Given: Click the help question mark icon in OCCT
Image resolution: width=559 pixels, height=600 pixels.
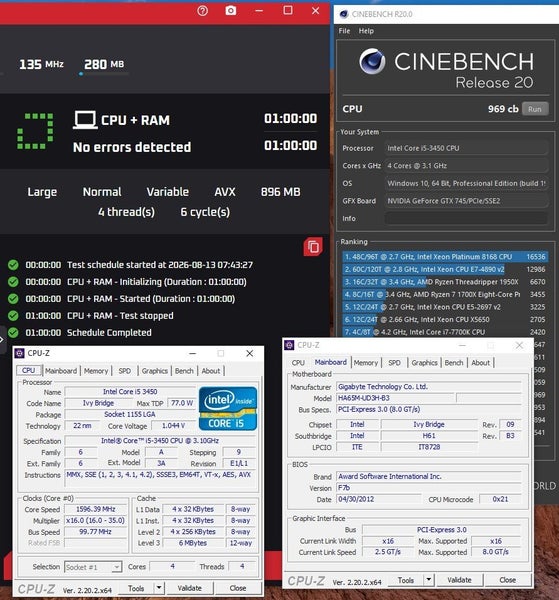Looking at the screenshot, I should [202, 11].
